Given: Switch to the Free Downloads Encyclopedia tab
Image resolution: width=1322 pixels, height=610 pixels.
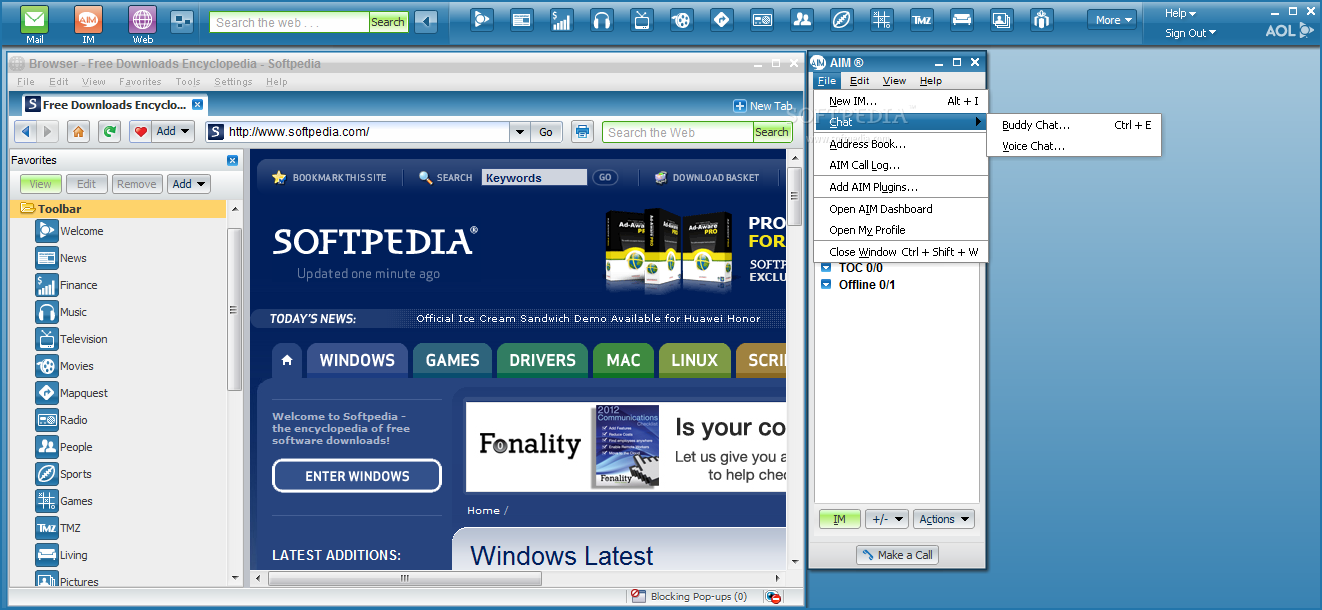Looking at the screenshot, I should coord(114,104).
